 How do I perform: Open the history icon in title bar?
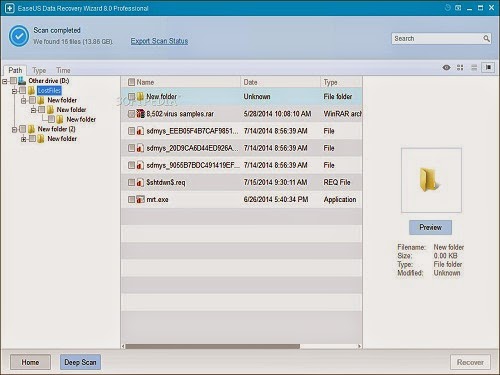tap(448, 7)
